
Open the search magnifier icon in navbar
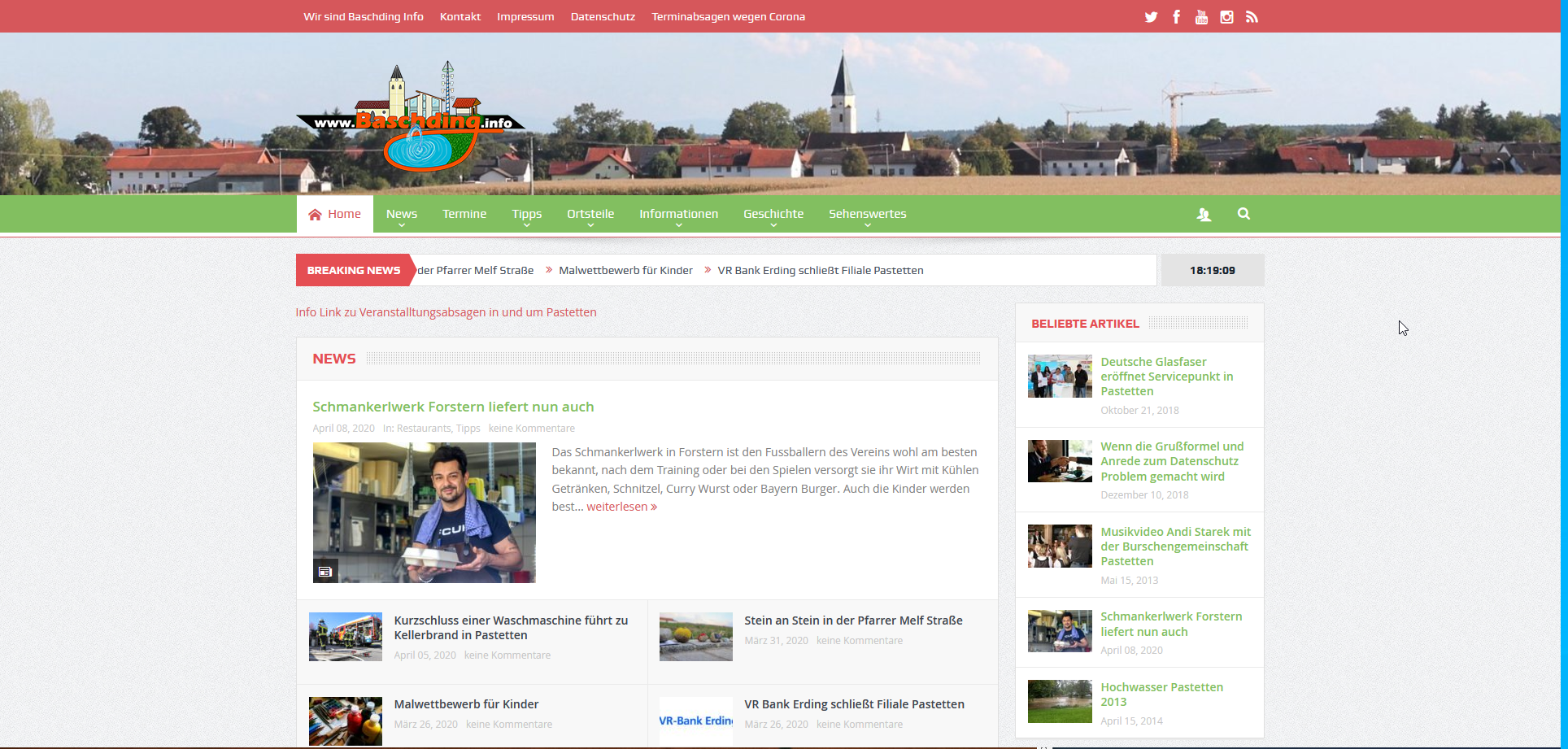coord(1244,214)
